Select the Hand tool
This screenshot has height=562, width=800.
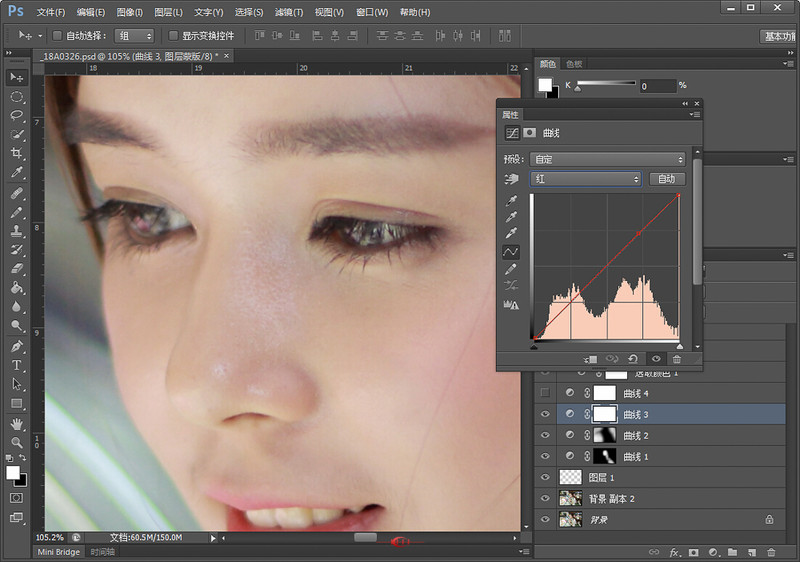tap(16, 424)
